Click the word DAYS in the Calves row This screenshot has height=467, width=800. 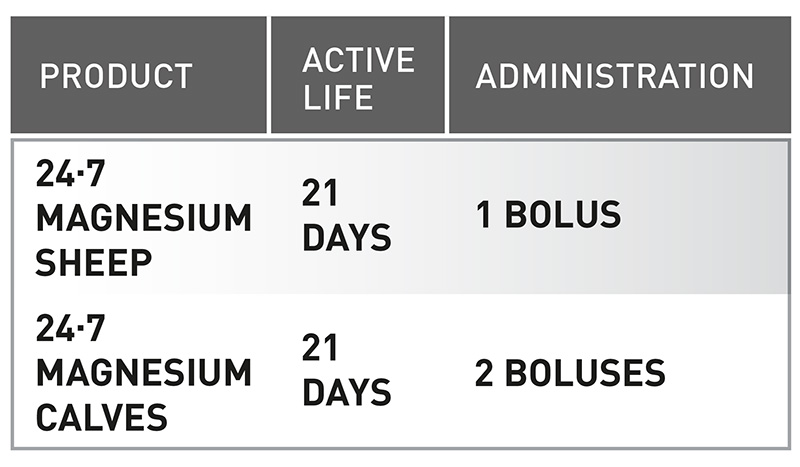click(x=345, y=393)
